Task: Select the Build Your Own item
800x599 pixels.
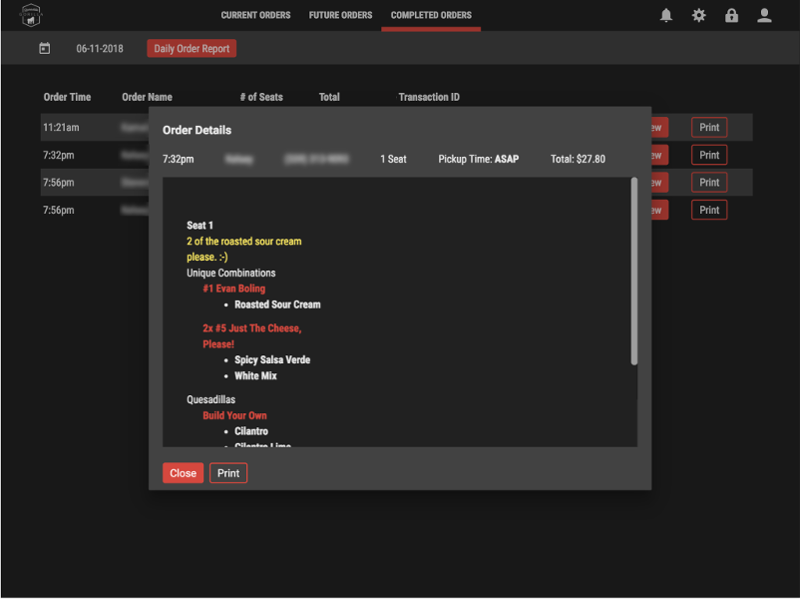Action: coord(235,415)
